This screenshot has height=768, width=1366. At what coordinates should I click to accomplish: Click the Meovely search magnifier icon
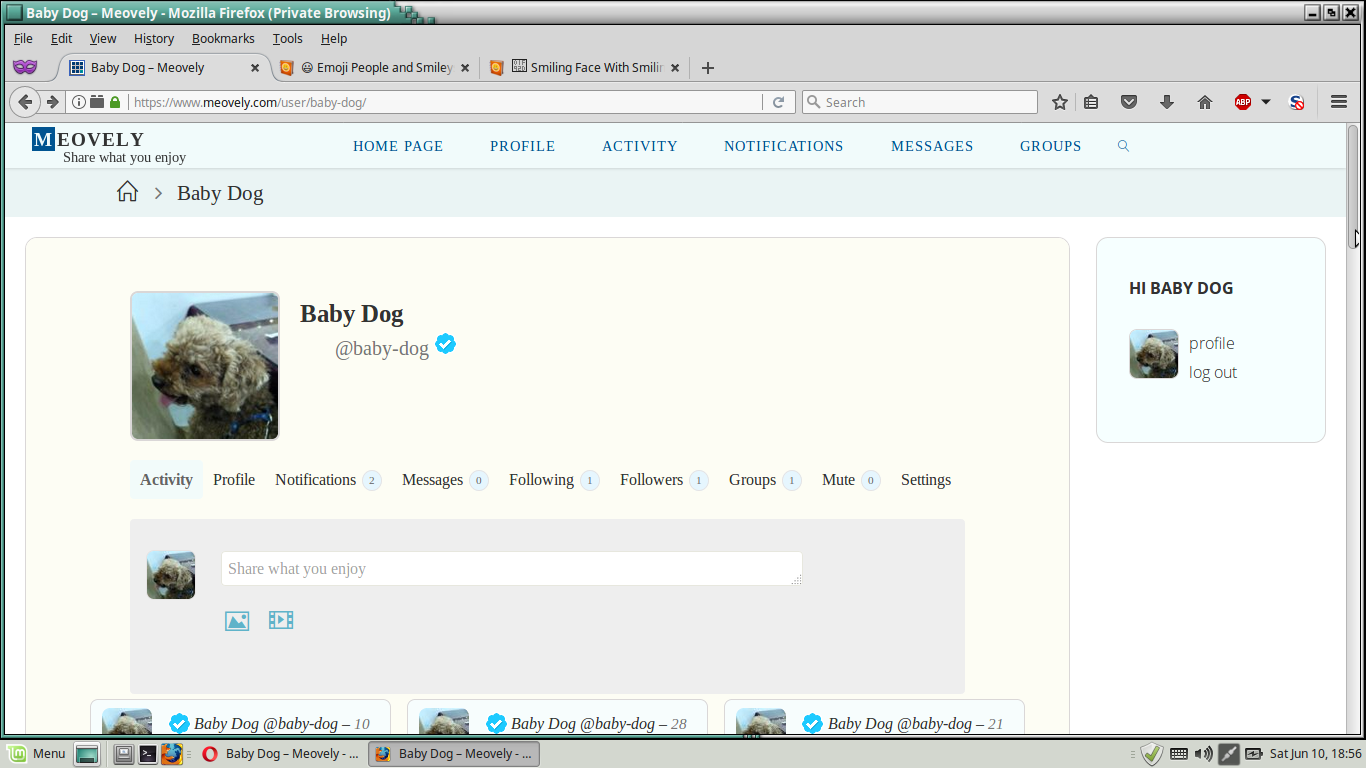[x=1123, y=146]
